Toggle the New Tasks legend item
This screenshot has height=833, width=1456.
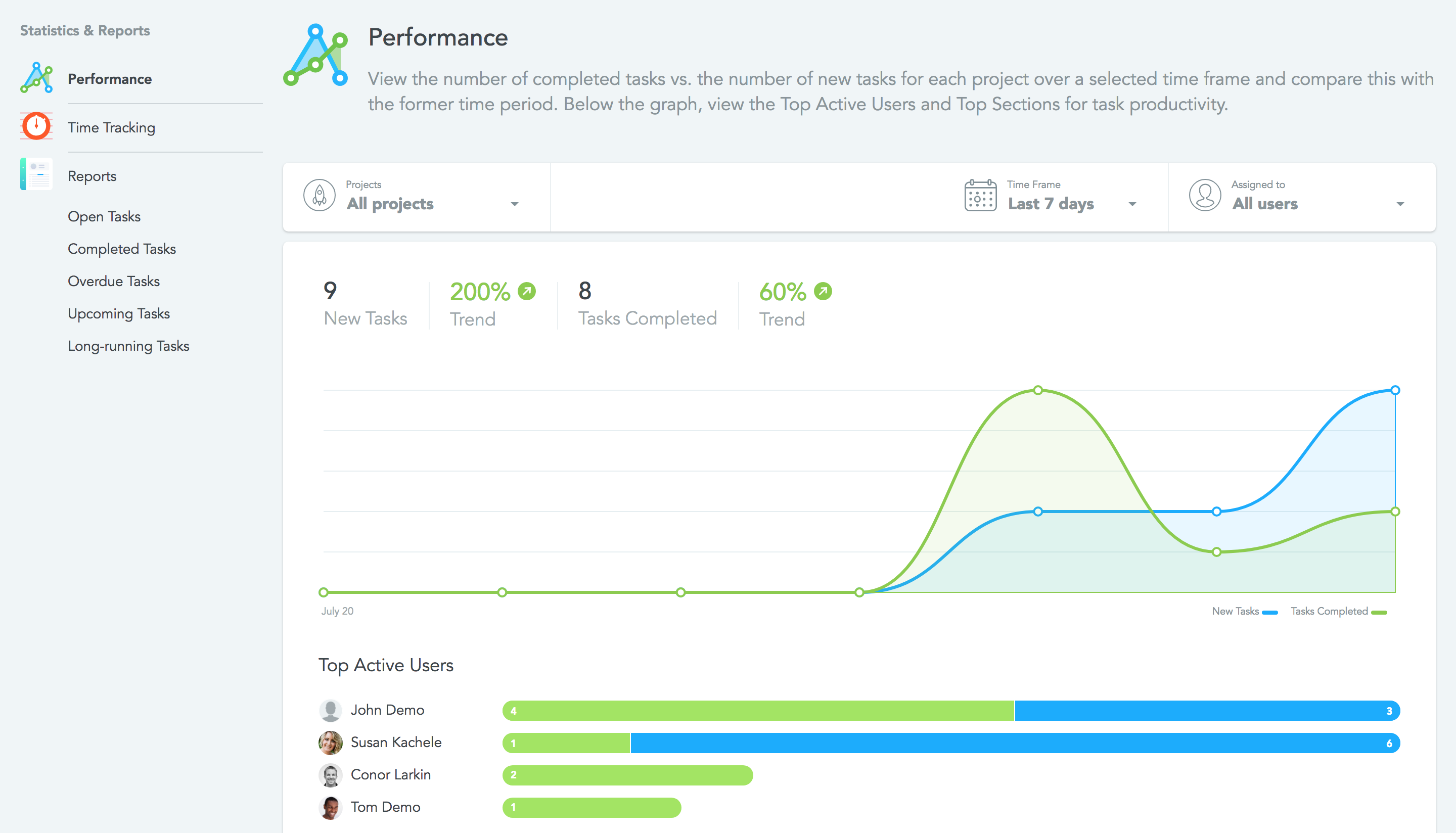tap(1244, 612)
